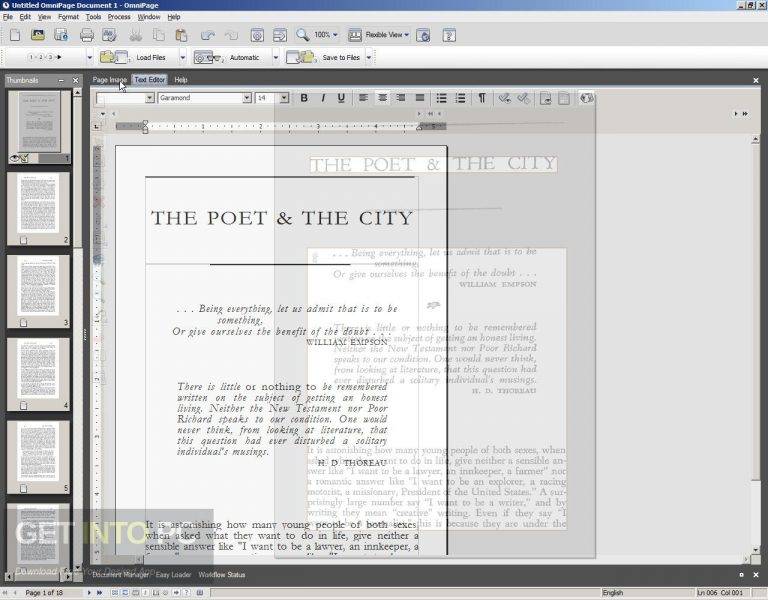Click the Redo arrow icon

coord(231,35)
